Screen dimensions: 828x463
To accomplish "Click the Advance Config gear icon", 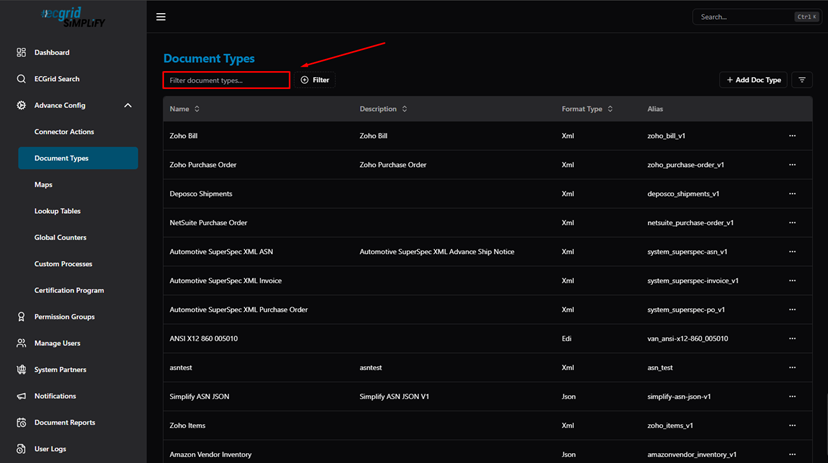I will 21,105.
